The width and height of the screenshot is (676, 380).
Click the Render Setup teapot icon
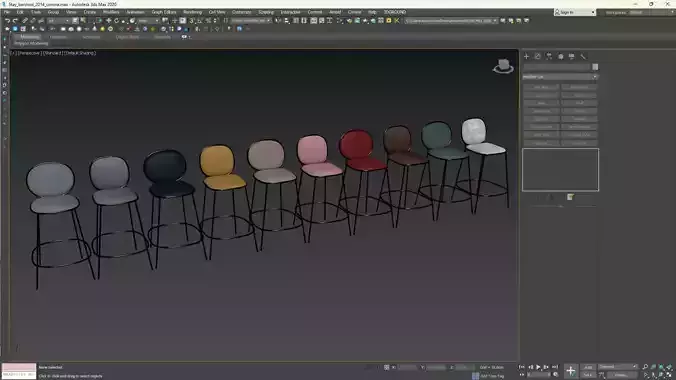point(349,20)
